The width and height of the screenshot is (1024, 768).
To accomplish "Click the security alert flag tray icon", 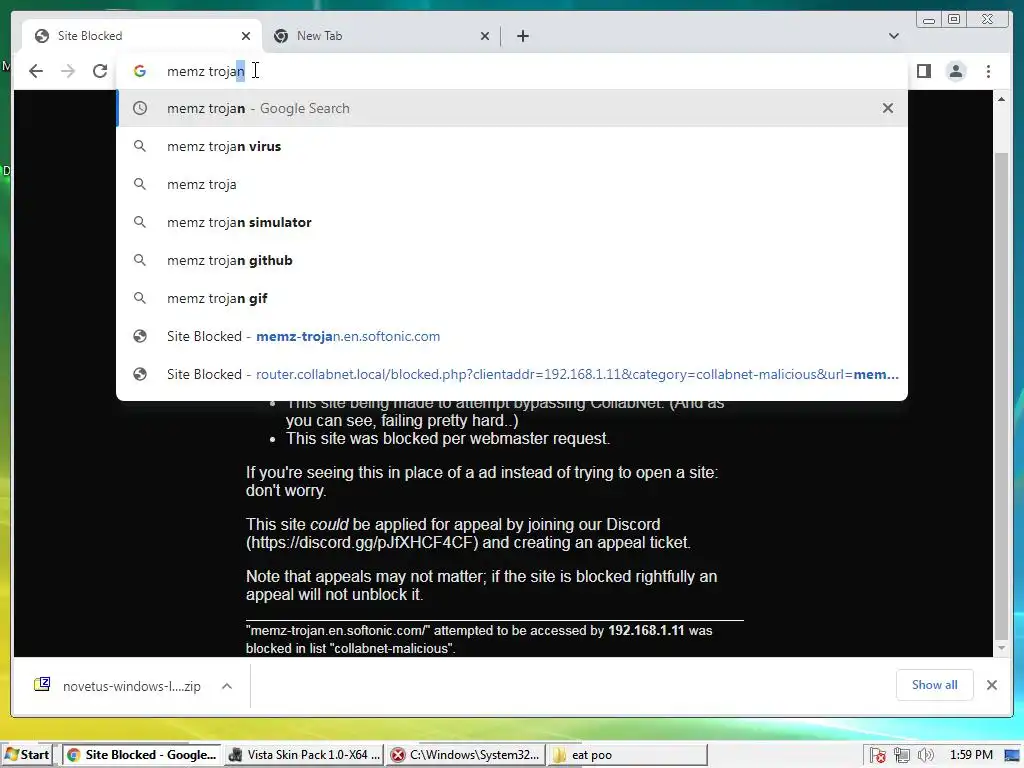I will point(878,756).
